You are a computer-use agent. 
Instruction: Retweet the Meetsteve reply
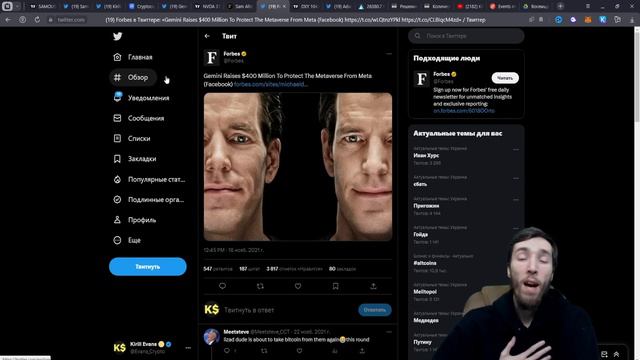point(264,351)
